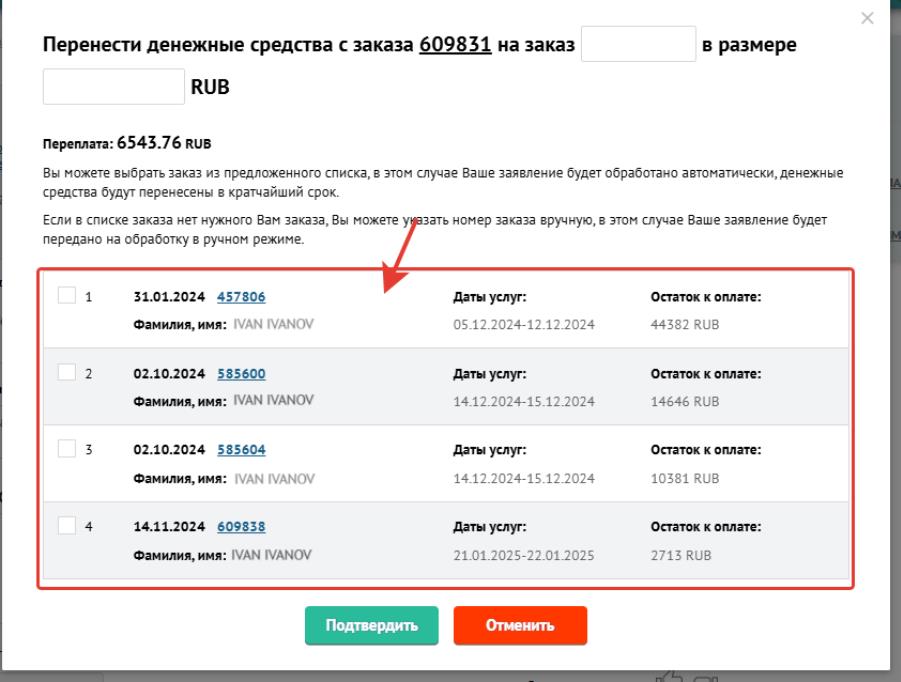Select the checkbox for order 585600

[66, 373]
